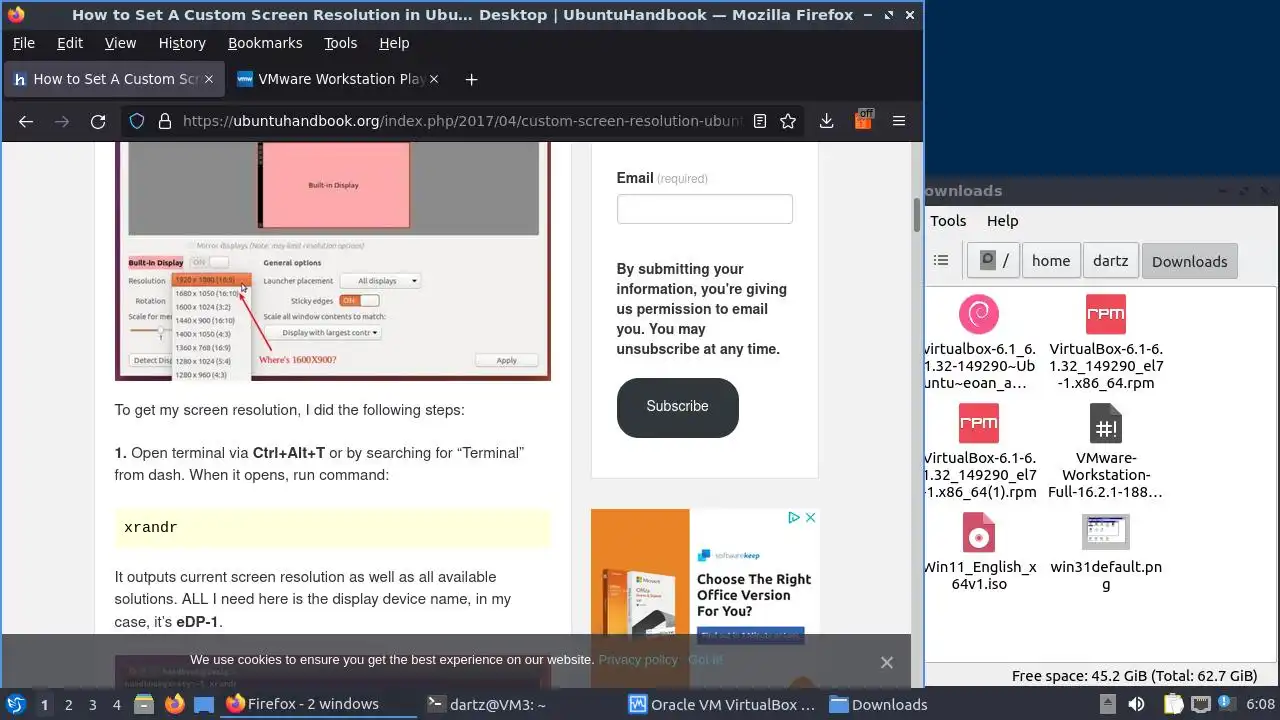Toggle reader view in address bar
Screen dimensions: 1280x720
click(x=760, y=121)
